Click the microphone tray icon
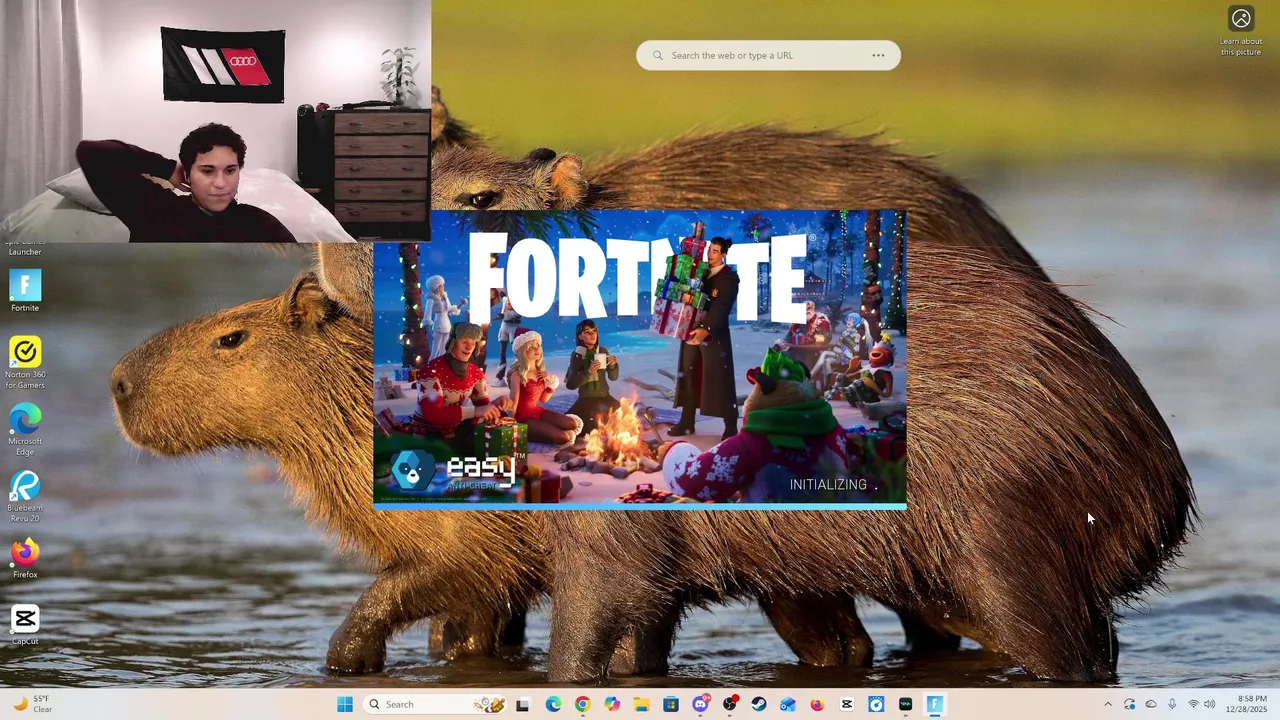This screenshot has width=1280, height=720. coord(1172,704)
